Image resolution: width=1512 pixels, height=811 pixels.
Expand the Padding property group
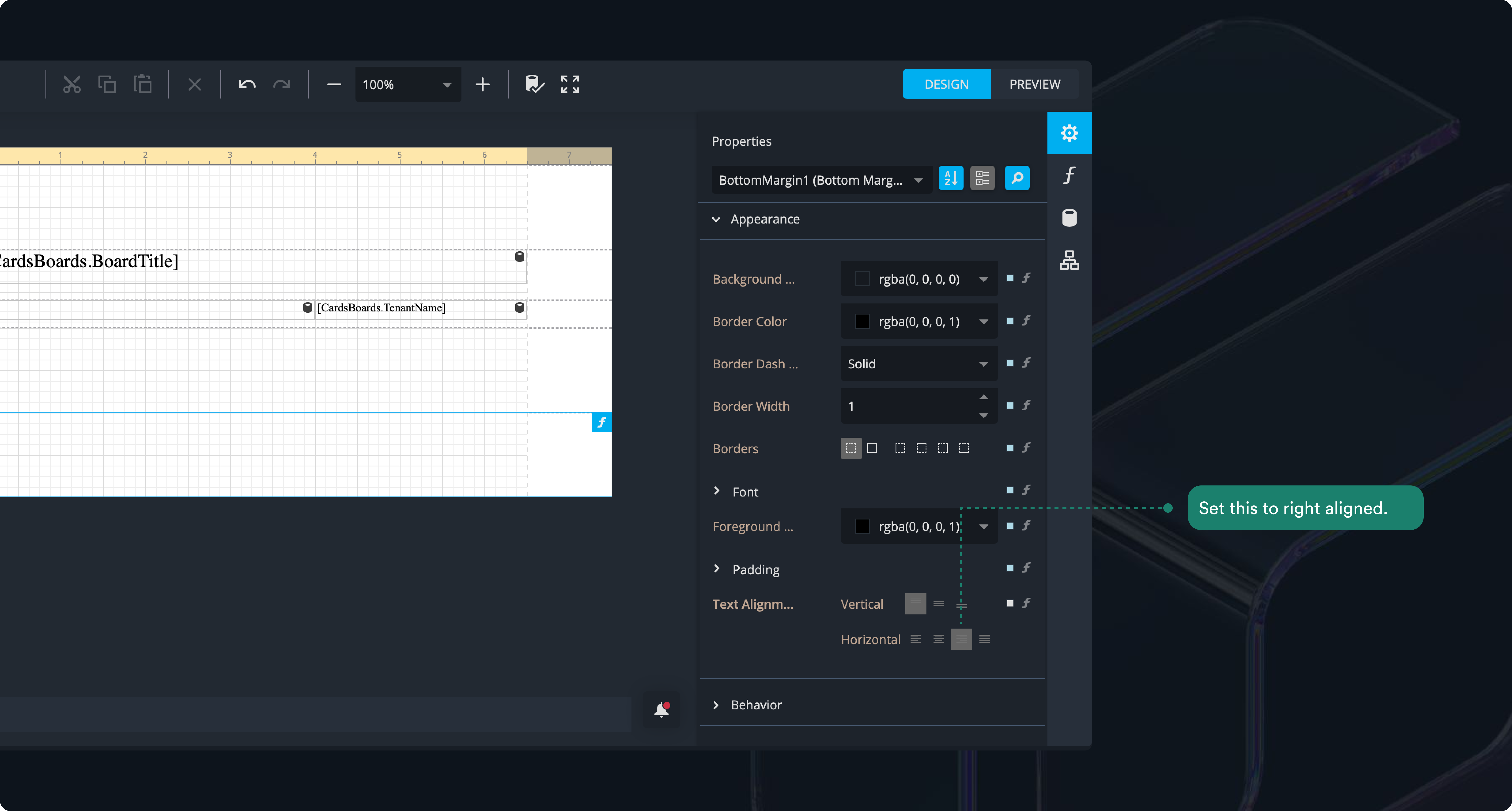717,568
